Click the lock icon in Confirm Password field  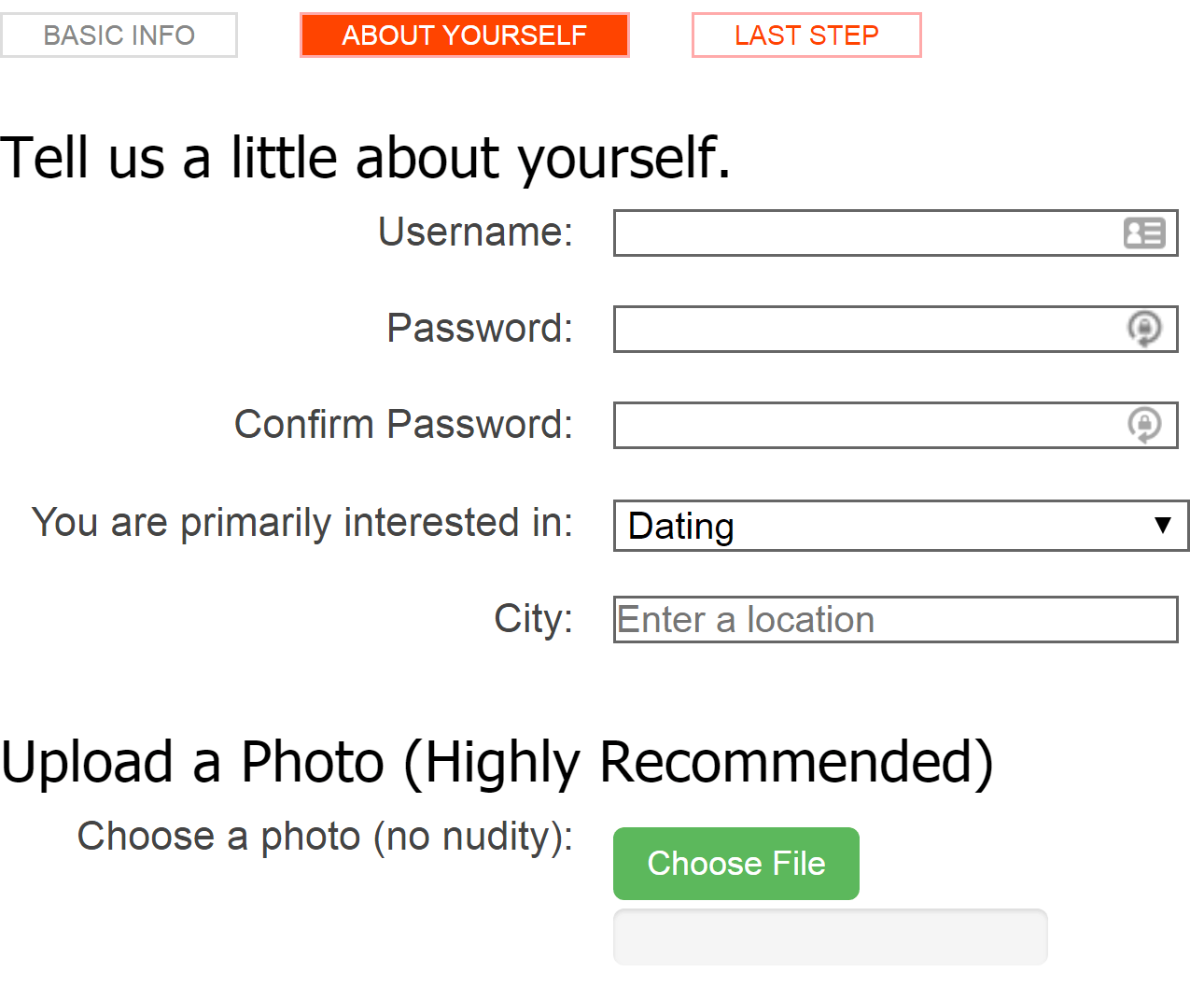1146,425
